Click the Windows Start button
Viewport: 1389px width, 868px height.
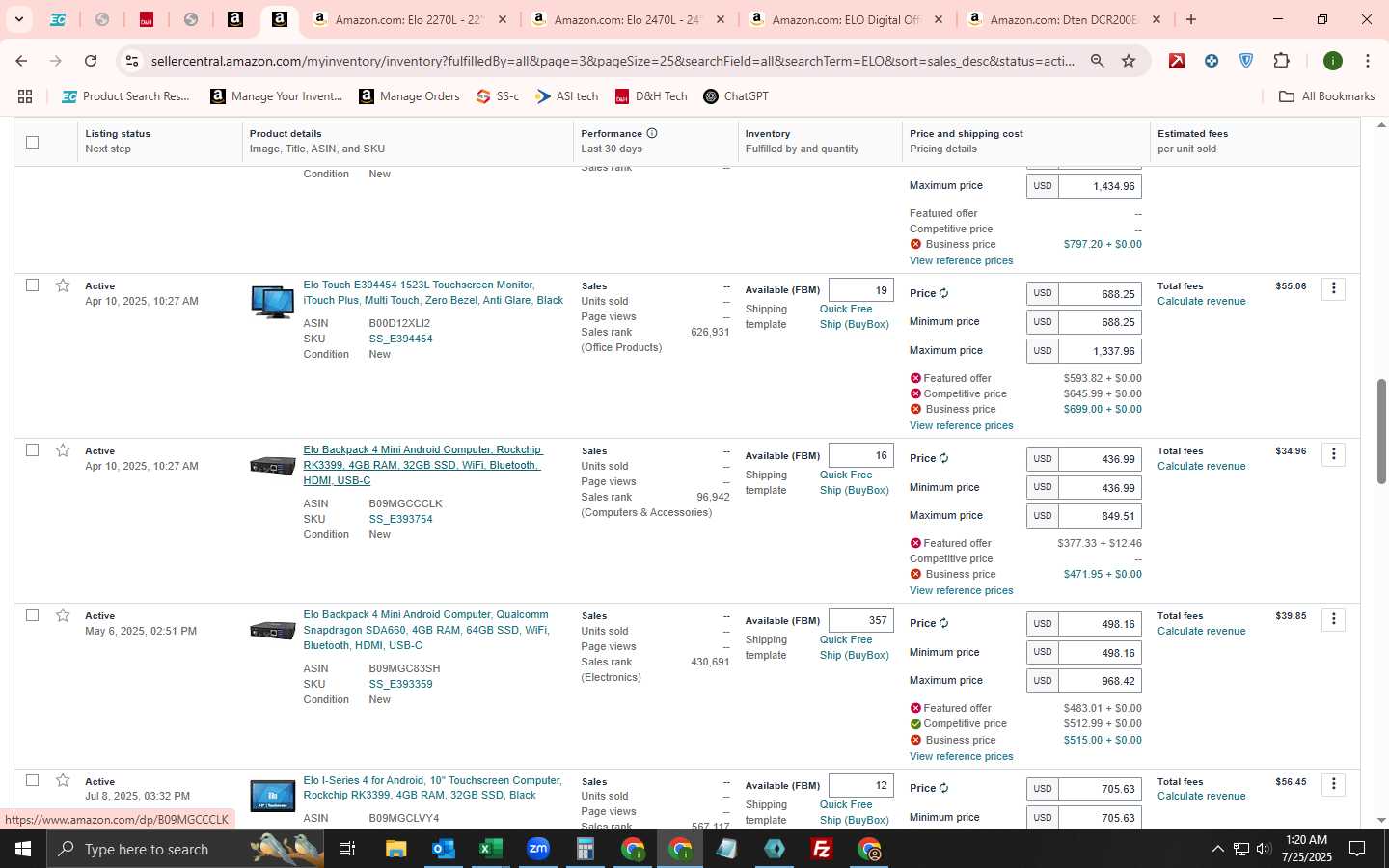pyautogui.click(x=23, y=849)
